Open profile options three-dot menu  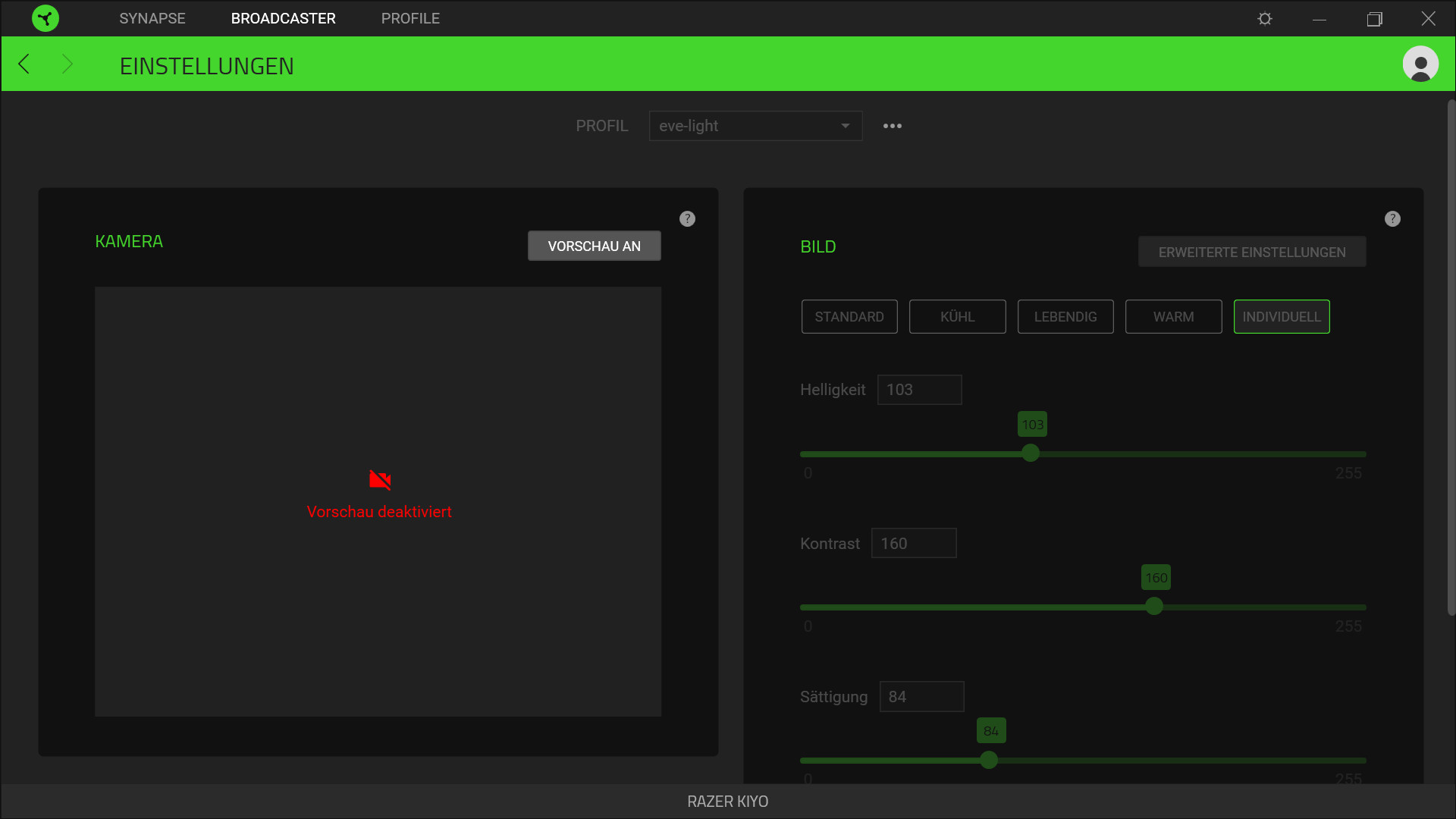892,126
